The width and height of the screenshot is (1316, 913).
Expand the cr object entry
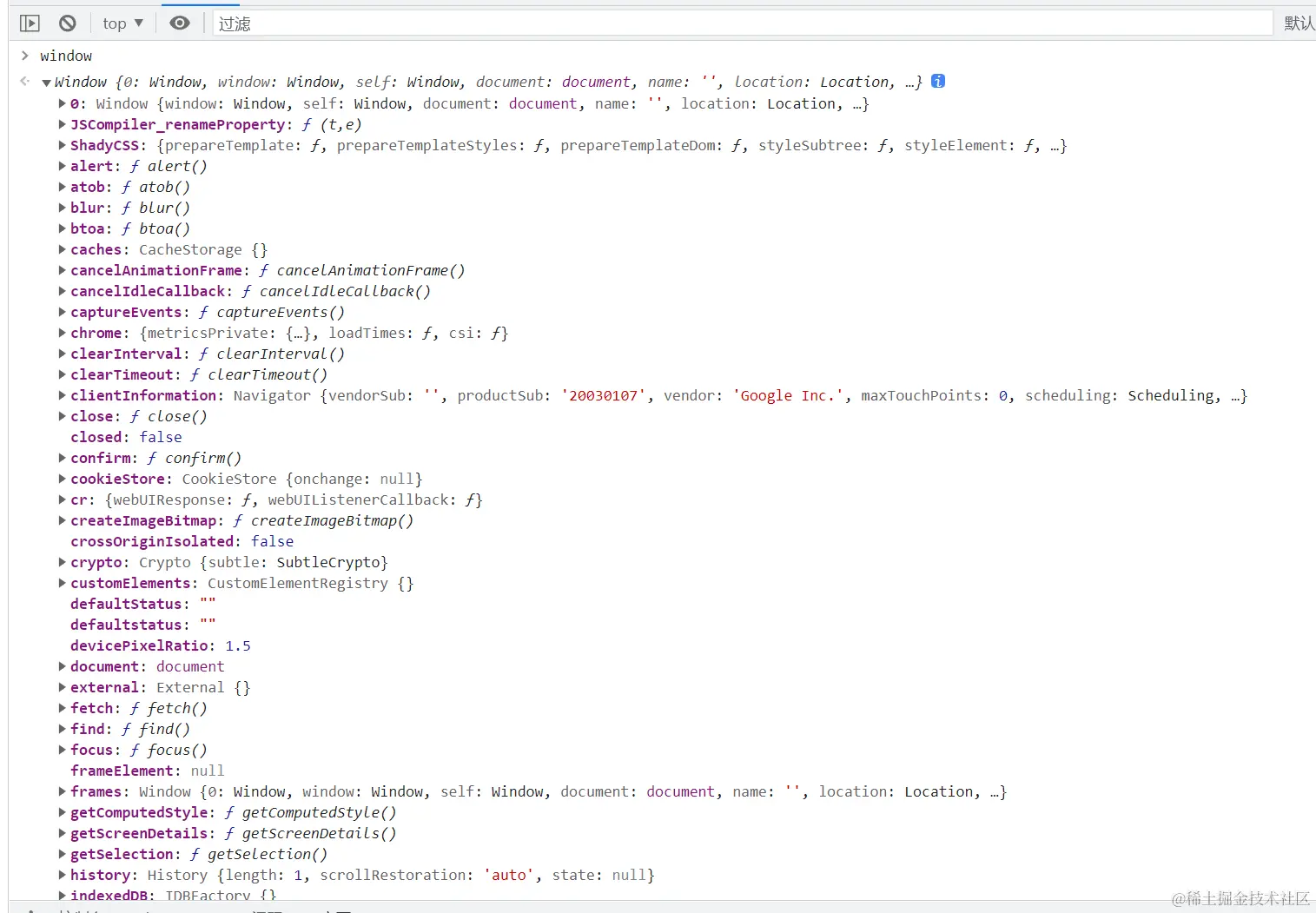coord(63,500)
